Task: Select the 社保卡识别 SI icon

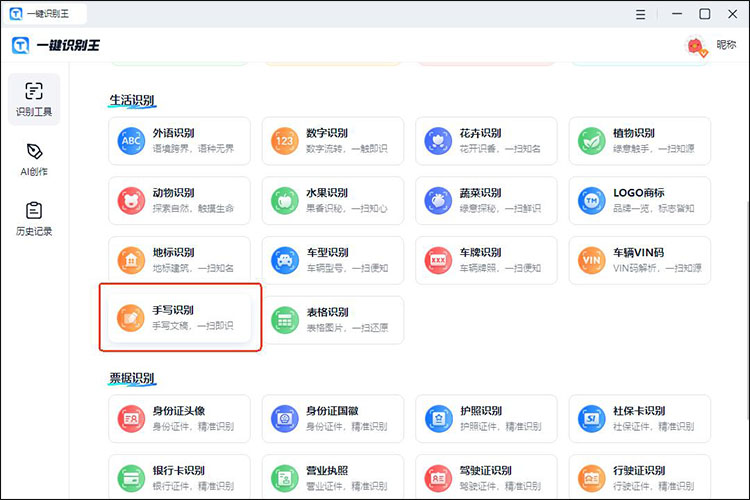Action: point(592,419)
